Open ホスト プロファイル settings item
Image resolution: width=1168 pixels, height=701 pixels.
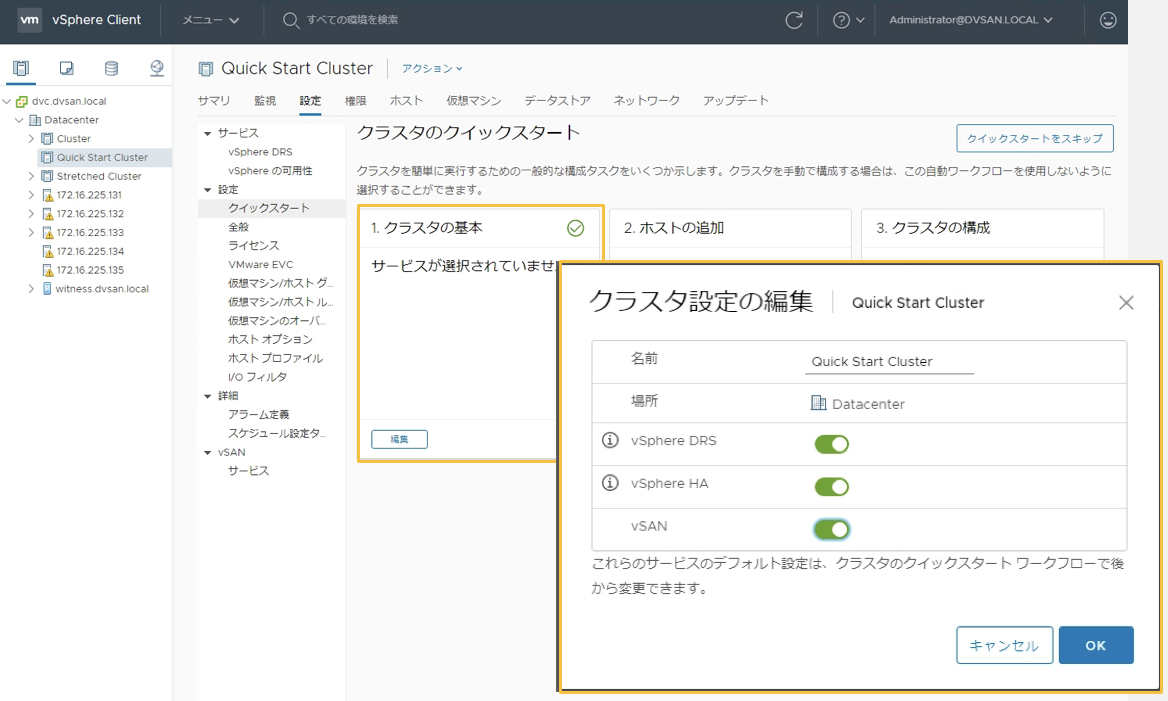275,358
